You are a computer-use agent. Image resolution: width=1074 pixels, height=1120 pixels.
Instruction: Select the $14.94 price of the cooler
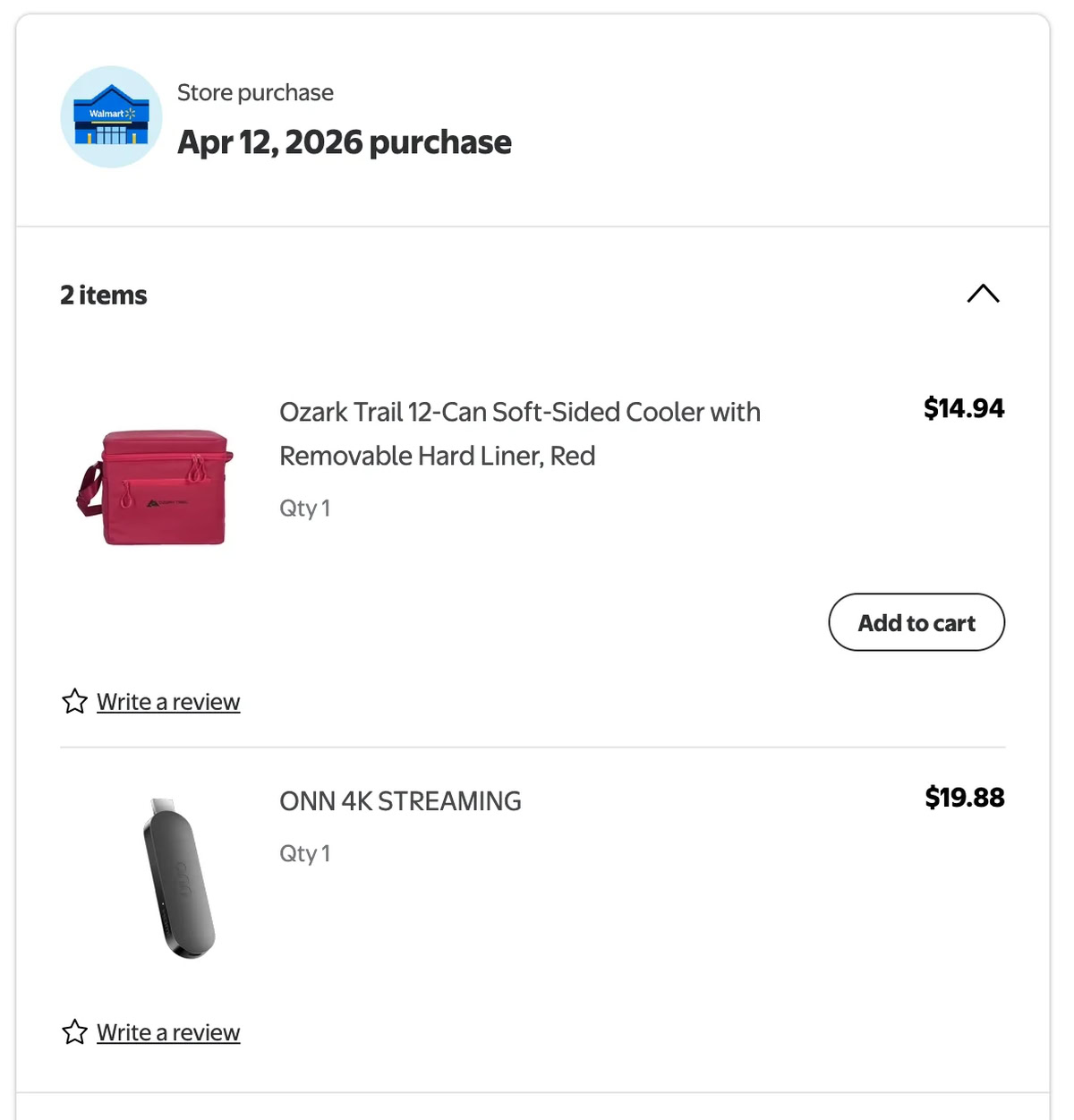click(964, 408)
